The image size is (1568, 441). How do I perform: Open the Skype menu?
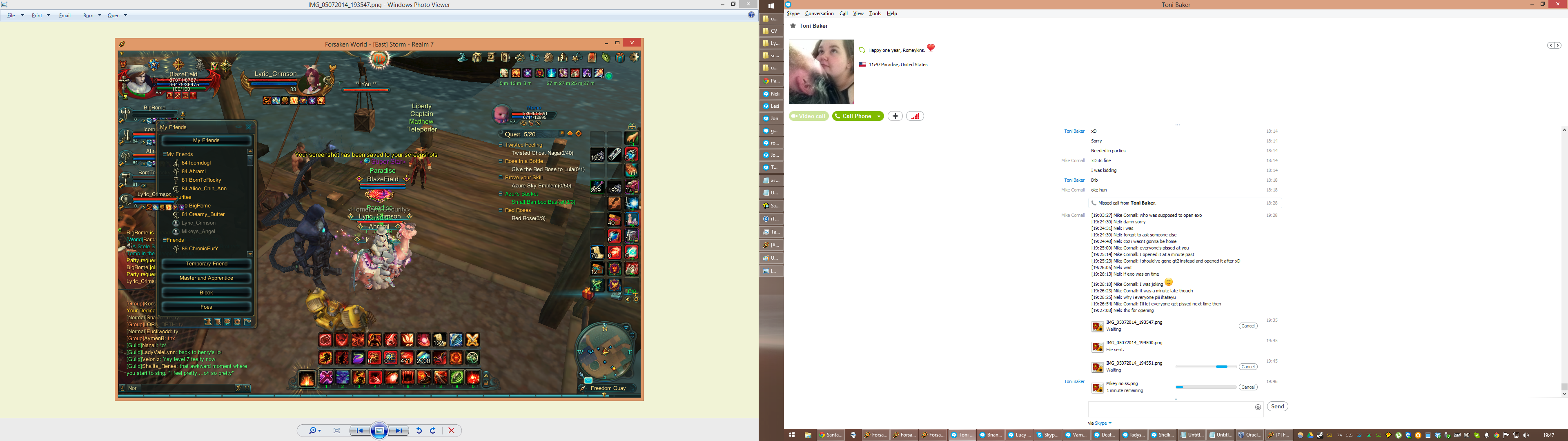pyautogui.click(x=793, y=13)
